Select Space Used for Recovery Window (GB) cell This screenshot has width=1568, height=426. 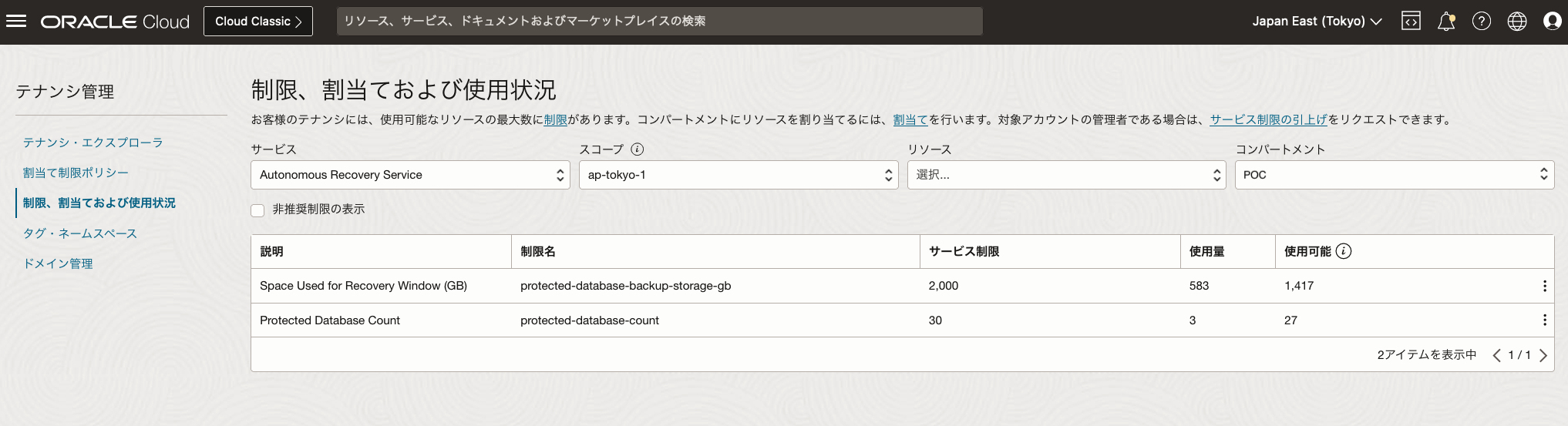point(364,286)
